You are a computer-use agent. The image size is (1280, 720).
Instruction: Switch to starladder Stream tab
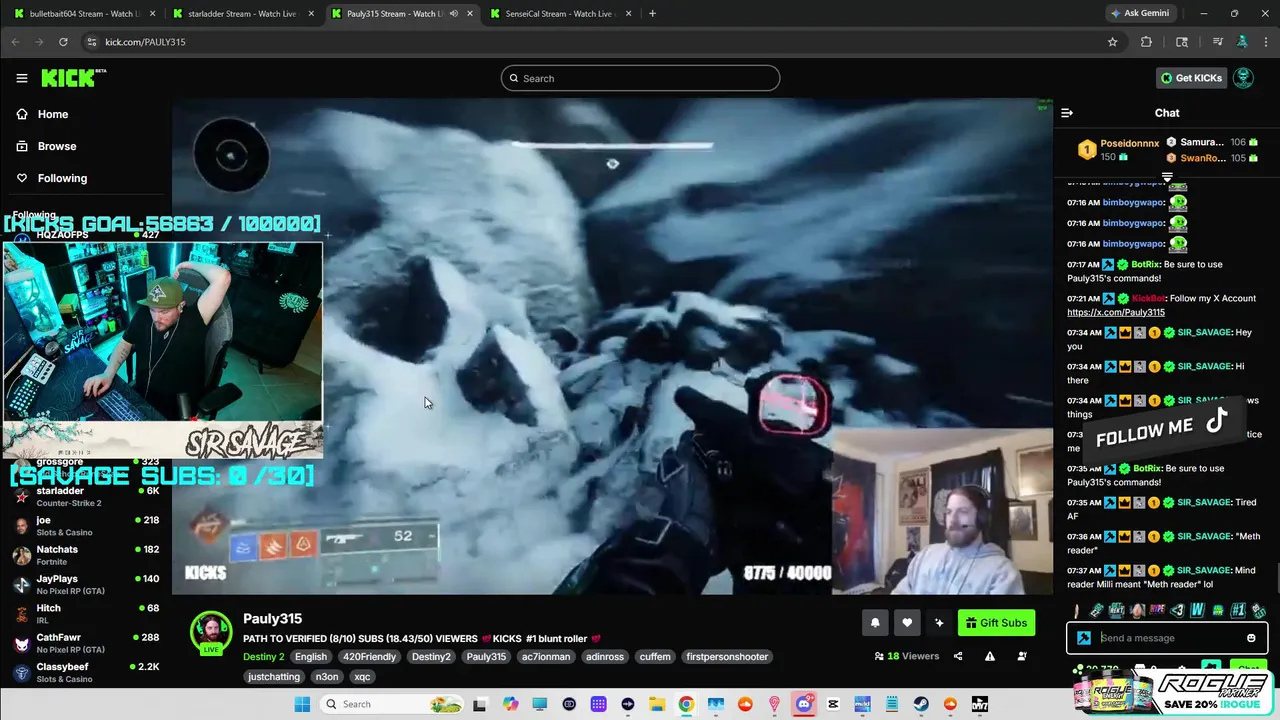point(242,14)
